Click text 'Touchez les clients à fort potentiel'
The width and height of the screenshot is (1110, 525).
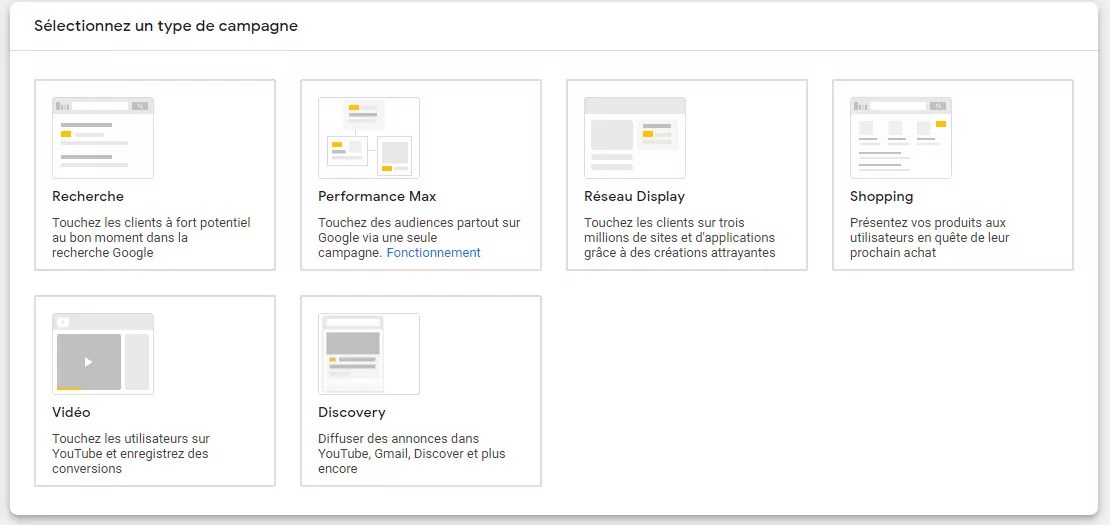(151, 223)
